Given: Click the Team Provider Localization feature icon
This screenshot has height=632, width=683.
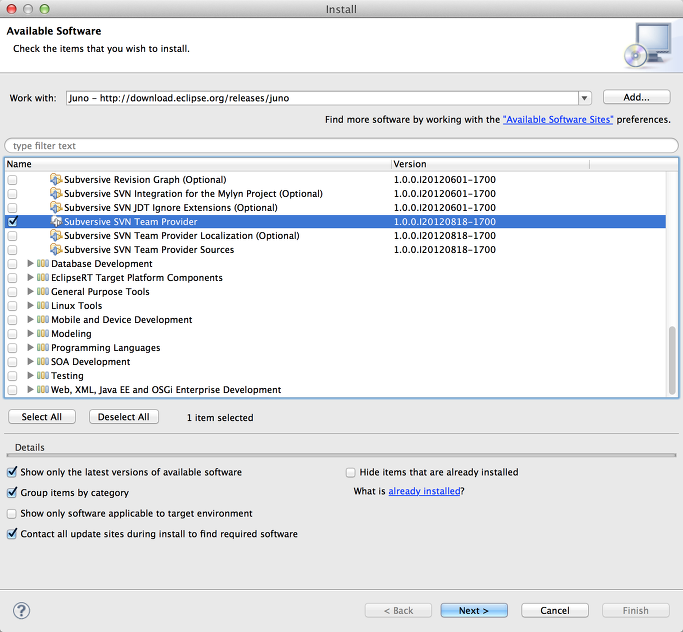Looking at the screenshot, I should [x=56, y=235].
